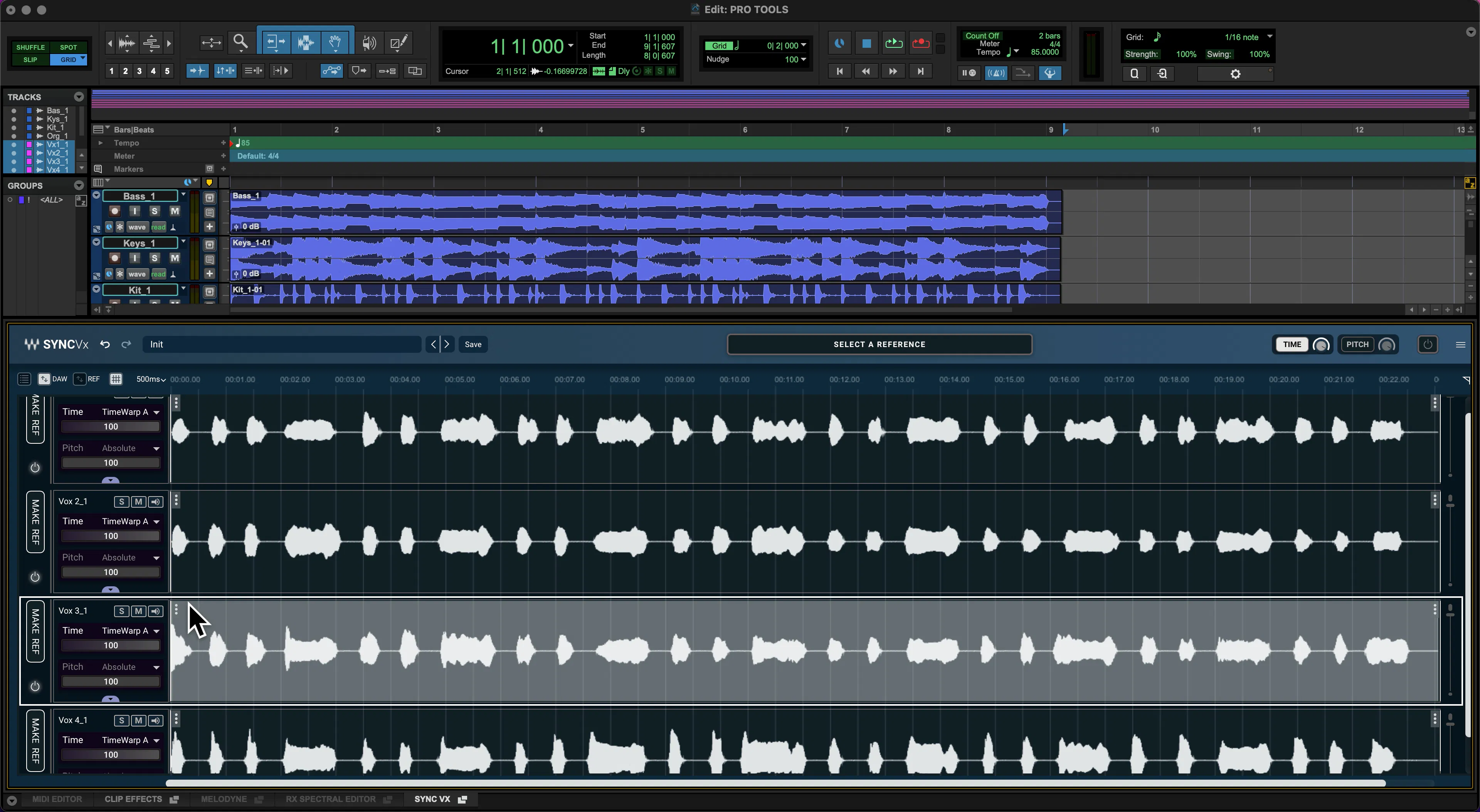This screenshot has width=1480, height=812.
Task: Adjust Vox 3_1 Time amount slider
Action: click(110, 646)
